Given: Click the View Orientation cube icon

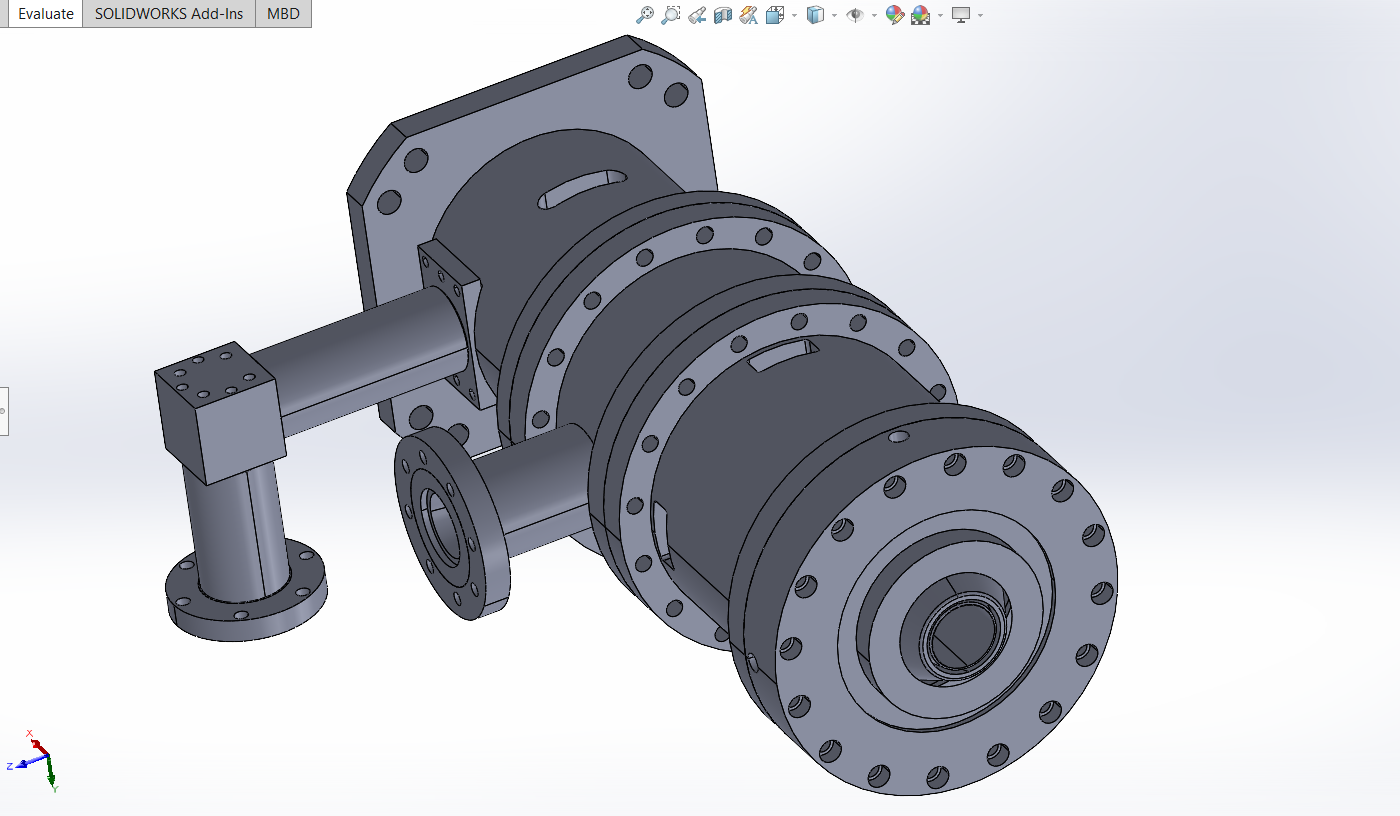Looking at the screenshot, I should pyautogui.click(x=775, y=15).
